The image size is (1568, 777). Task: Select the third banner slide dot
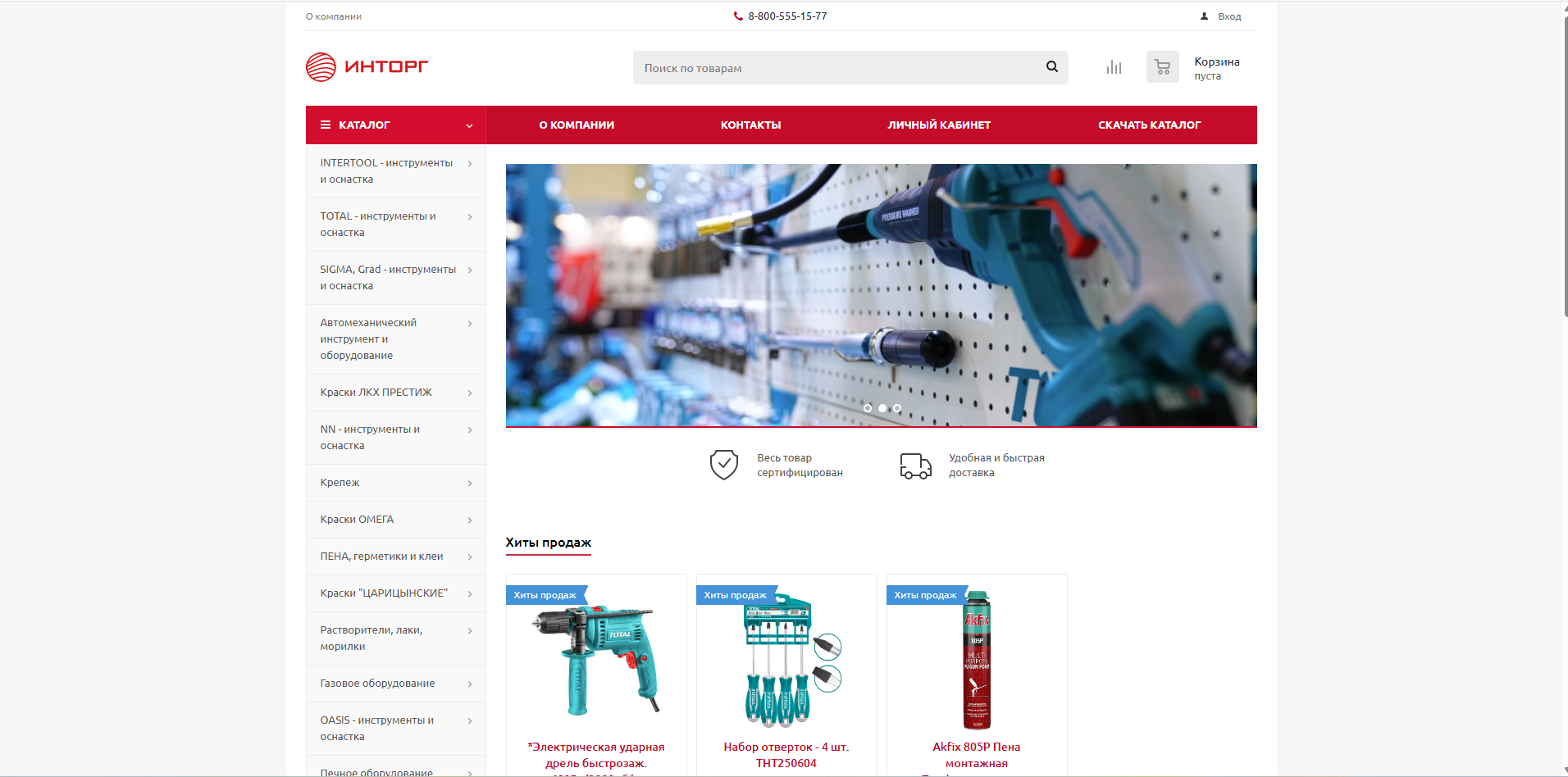point(897,408)
